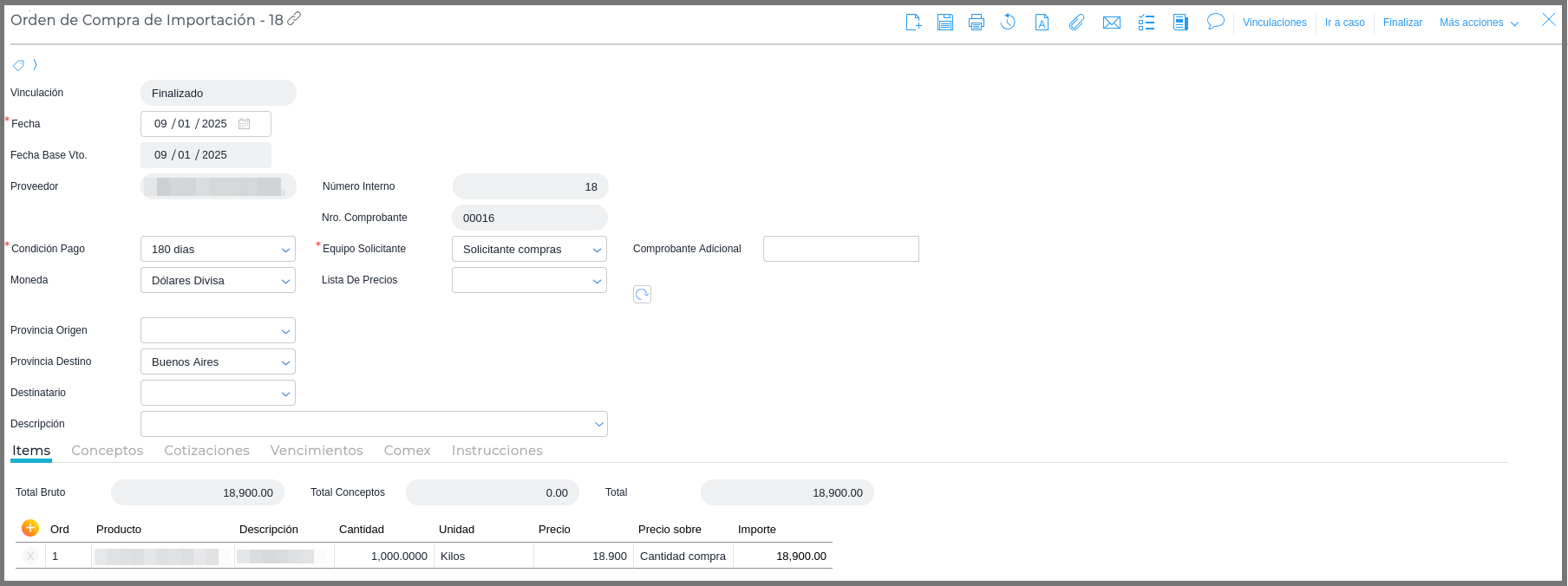This screenshot has height=586, width=1568.
Task: Click the paperclip attachments icon
Action: pos(1076,23)
